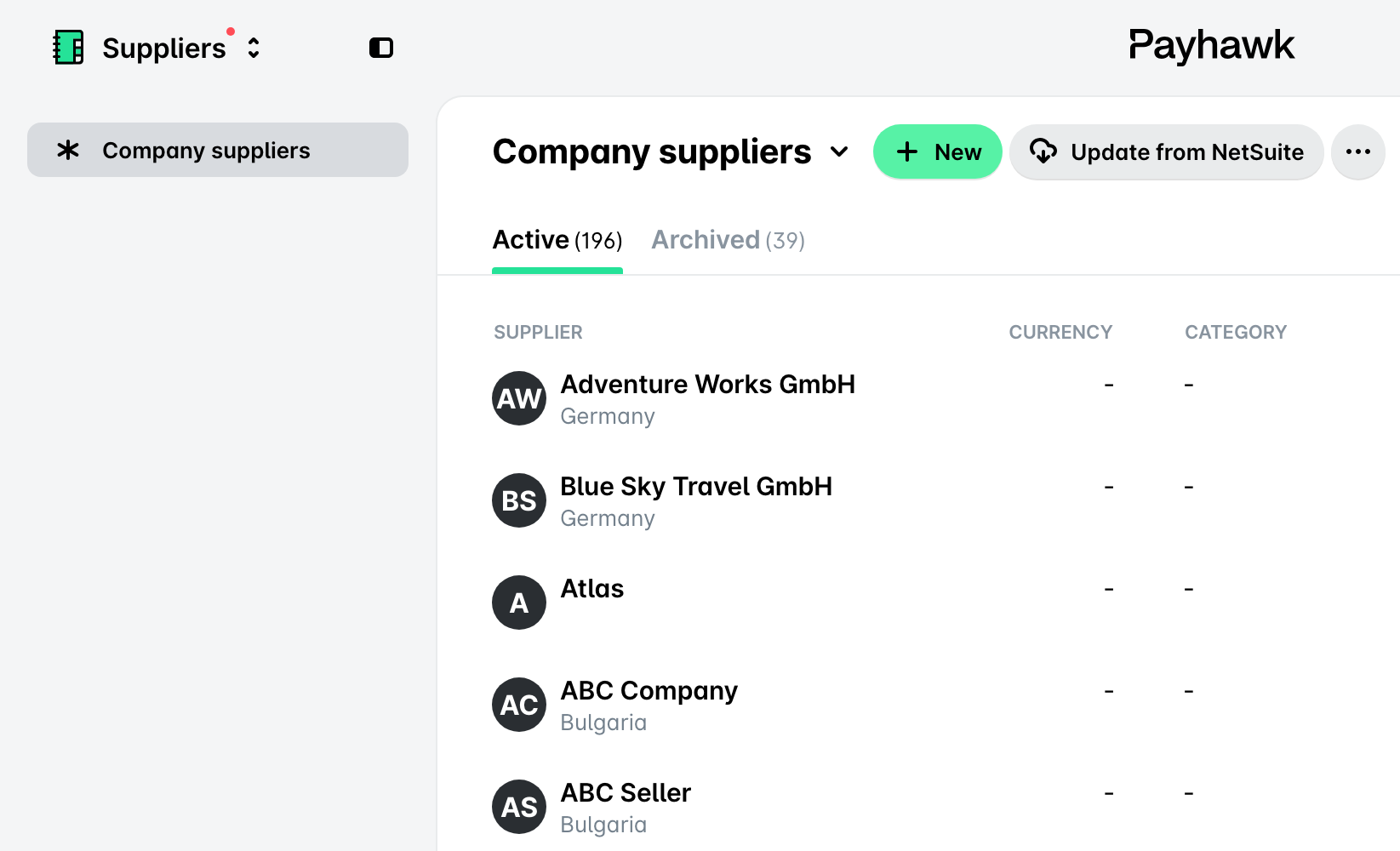Click the asterisk icon beside Company suppliers

click(68, 151)
